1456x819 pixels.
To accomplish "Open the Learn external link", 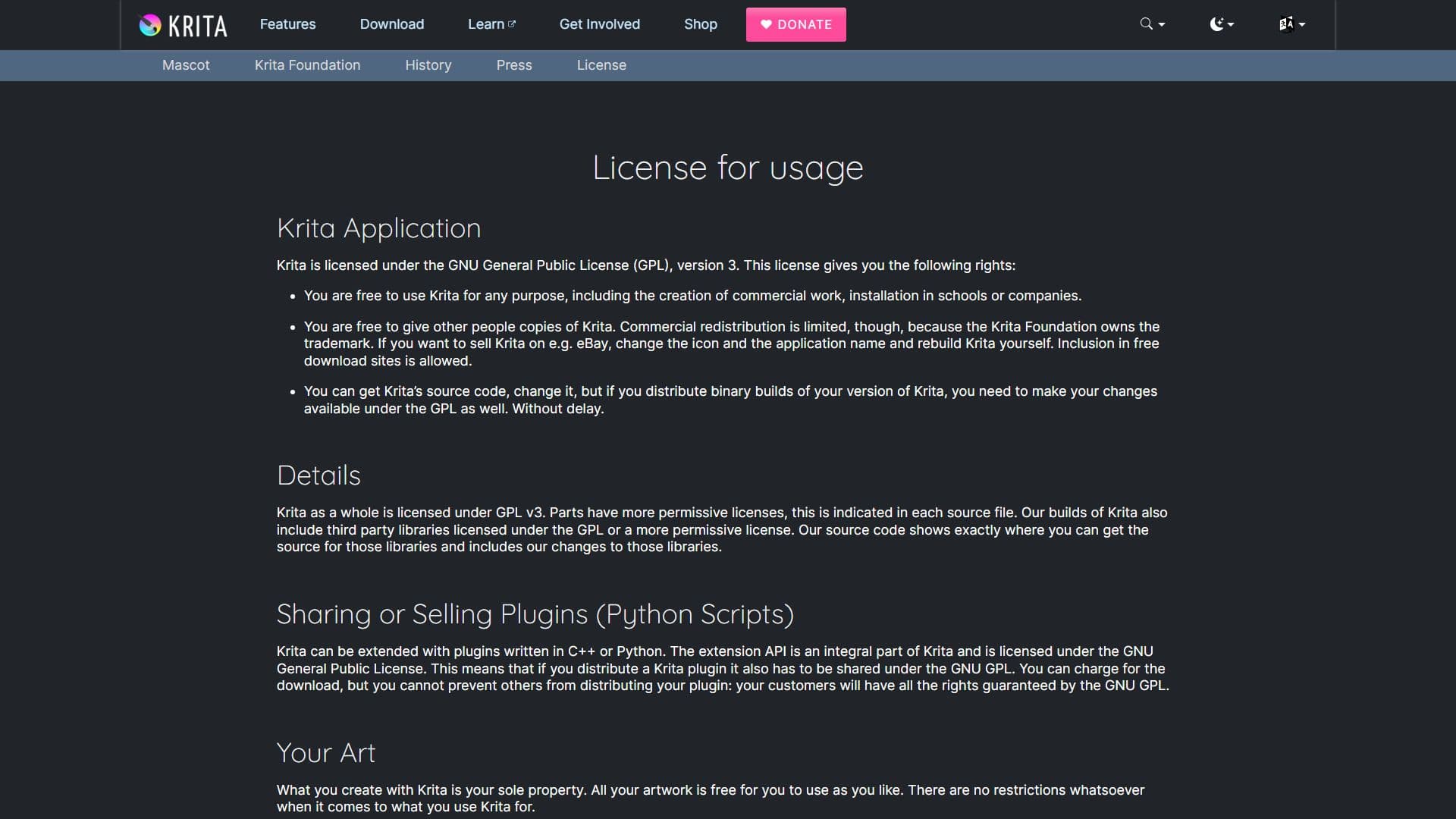I will pyautogui.click(x=491, y=24).
